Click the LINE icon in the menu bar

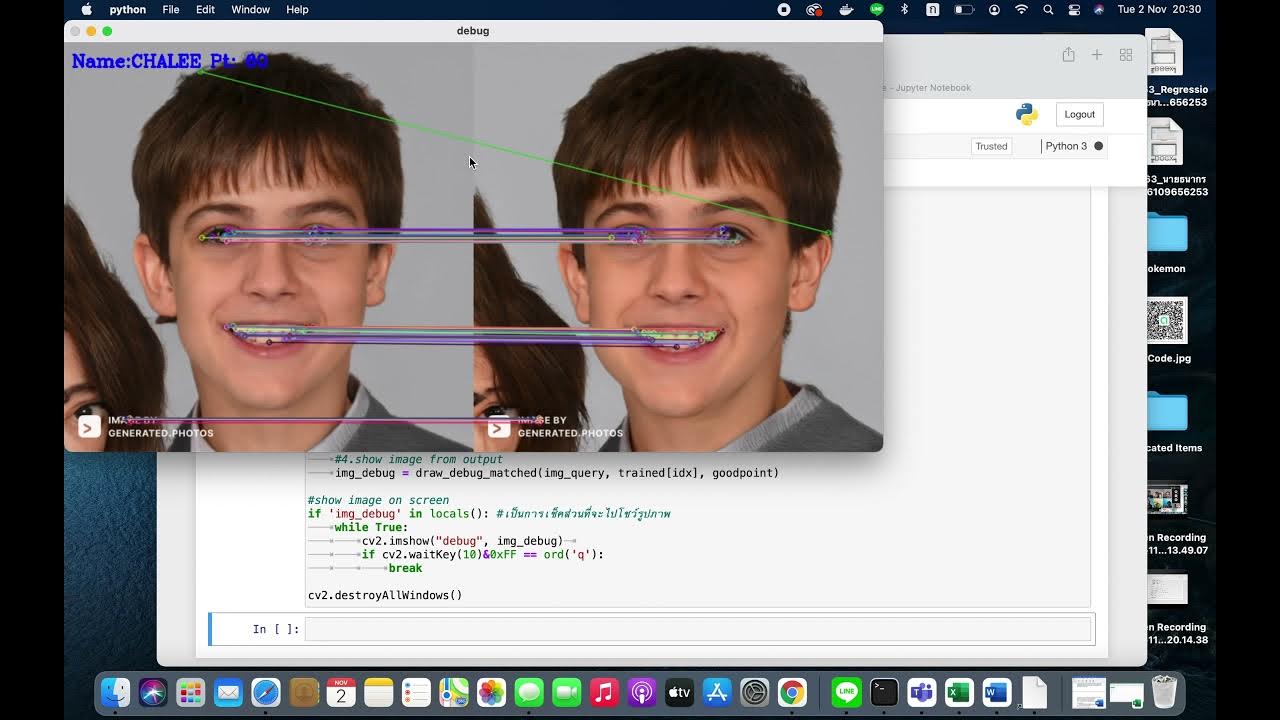tap(877, 9)
